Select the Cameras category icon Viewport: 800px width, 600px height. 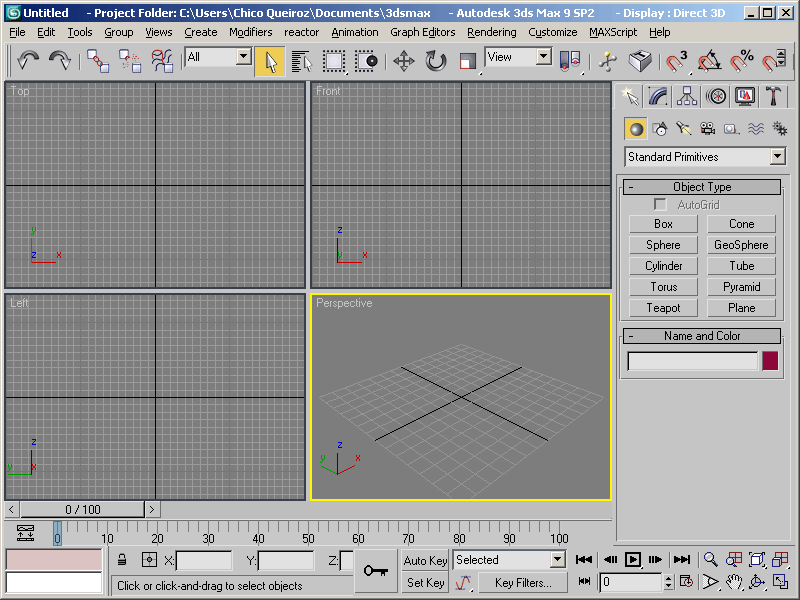(x=708, y=129)
